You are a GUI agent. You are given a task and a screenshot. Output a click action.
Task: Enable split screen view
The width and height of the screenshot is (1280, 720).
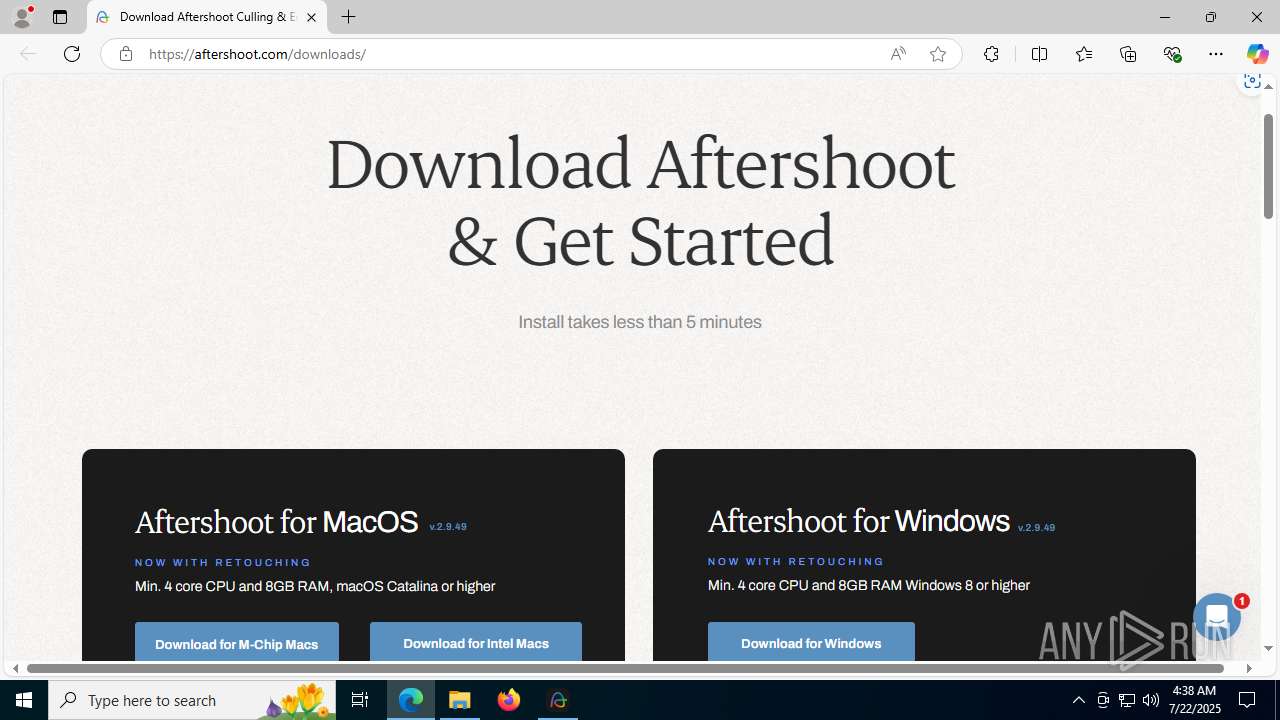coord(1039,54)
